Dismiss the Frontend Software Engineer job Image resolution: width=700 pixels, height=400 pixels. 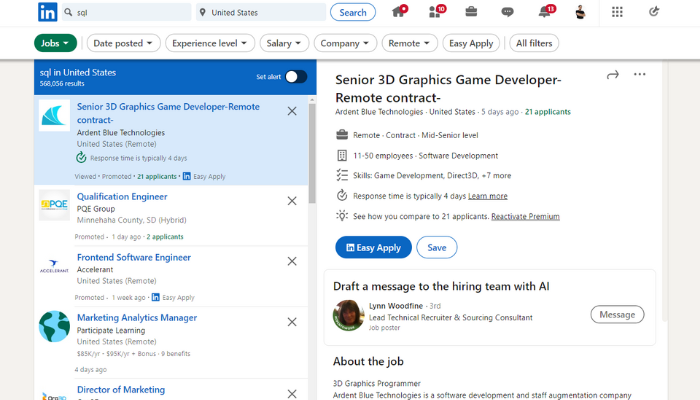(x=292, y=261)
